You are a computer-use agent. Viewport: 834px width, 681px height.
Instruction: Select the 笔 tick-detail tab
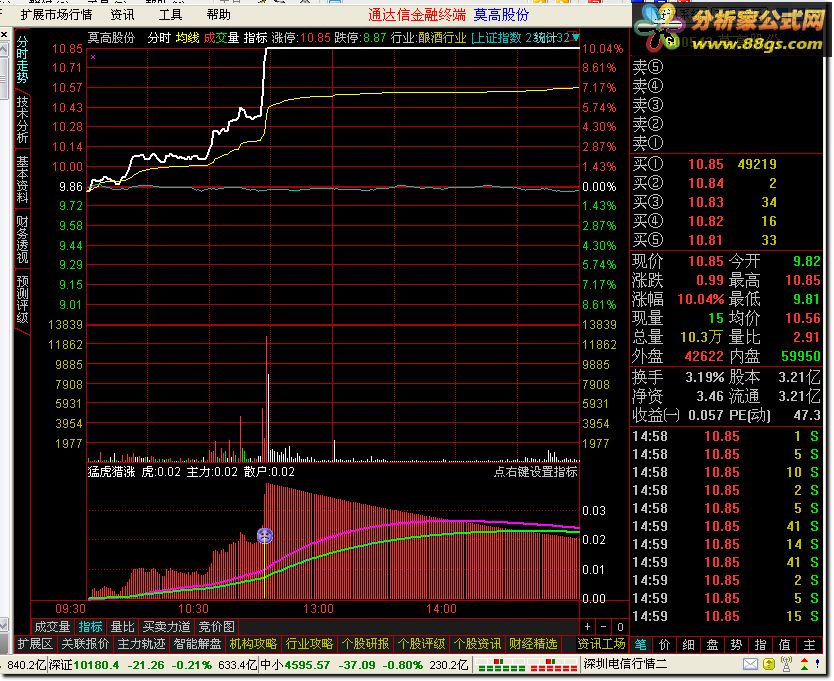[640, 645]
